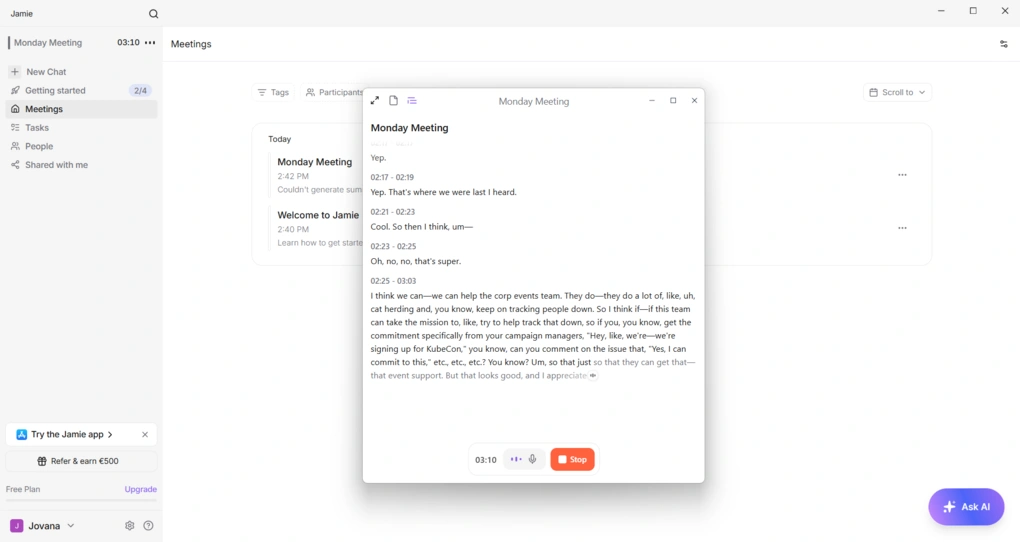1020x542 pixels.
Task: Toggle the microphone icon
Action: [533, 459]
